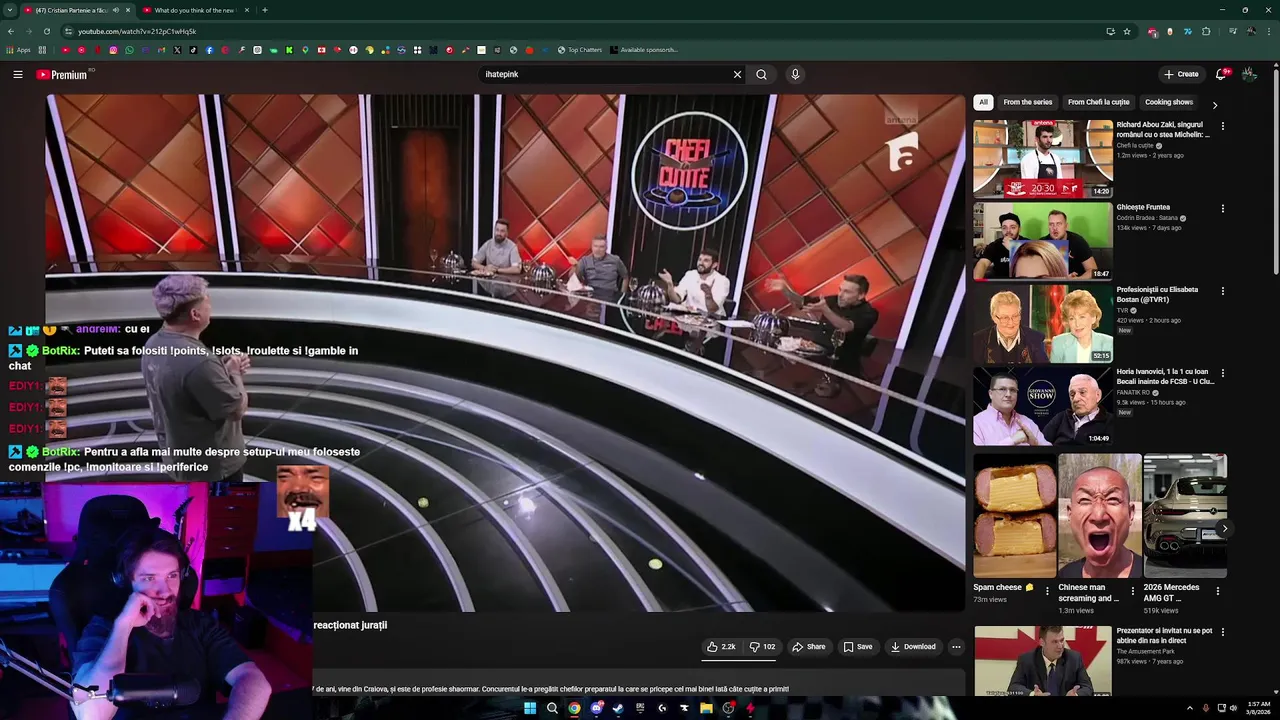Start voice search with the microphone

coord(795,74)
